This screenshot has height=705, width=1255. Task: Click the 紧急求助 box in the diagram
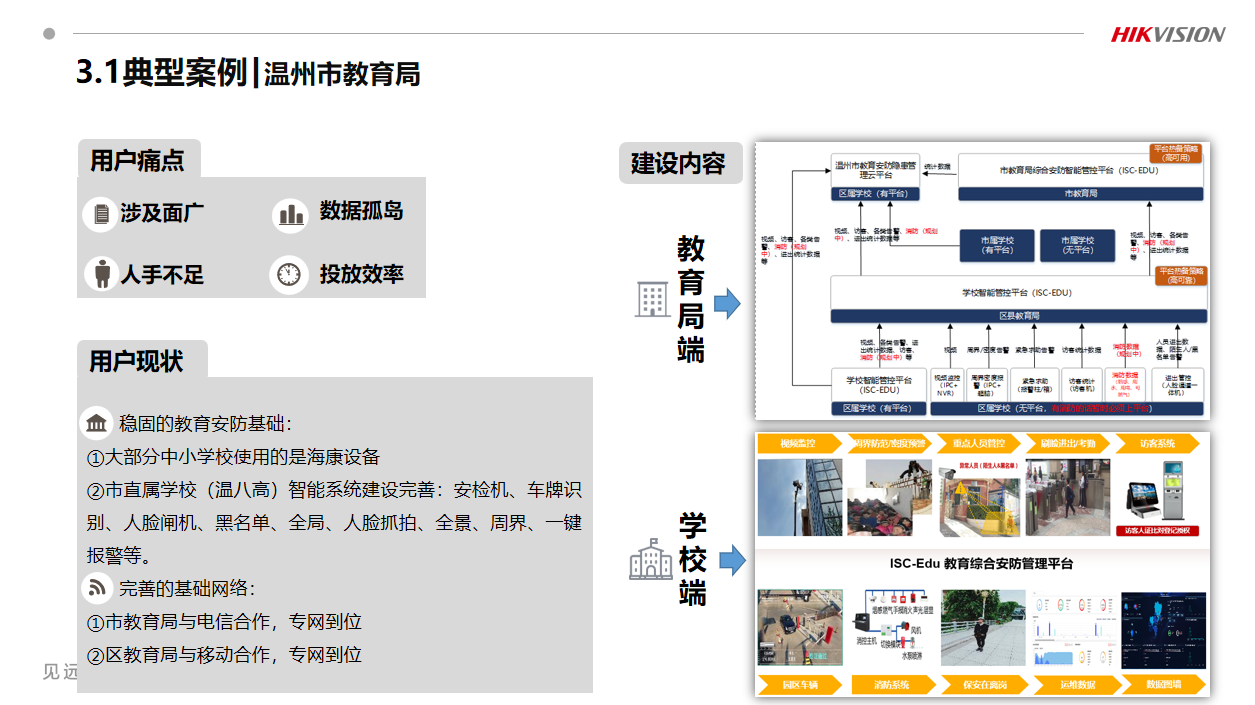[x=1034, y=386]
